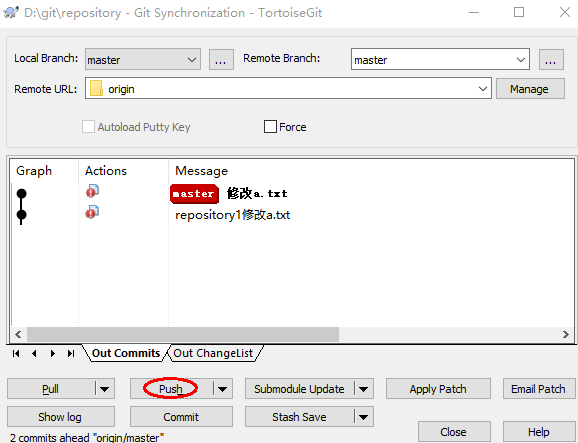578x443 pixels.
Task: Click the Commit button
Action: 181,417
